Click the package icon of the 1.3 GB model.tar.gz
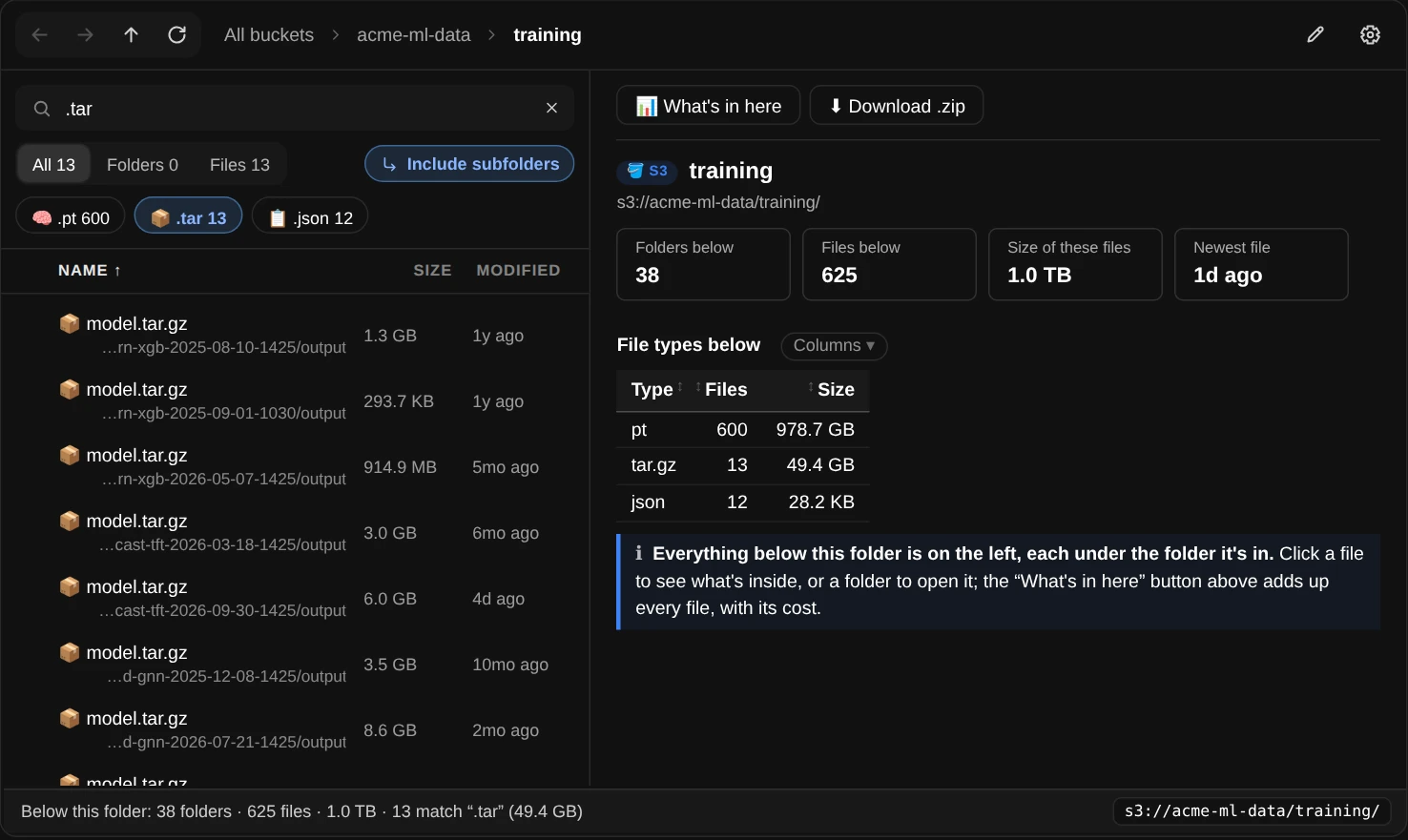1408x840 pixels. coord(70,324)
